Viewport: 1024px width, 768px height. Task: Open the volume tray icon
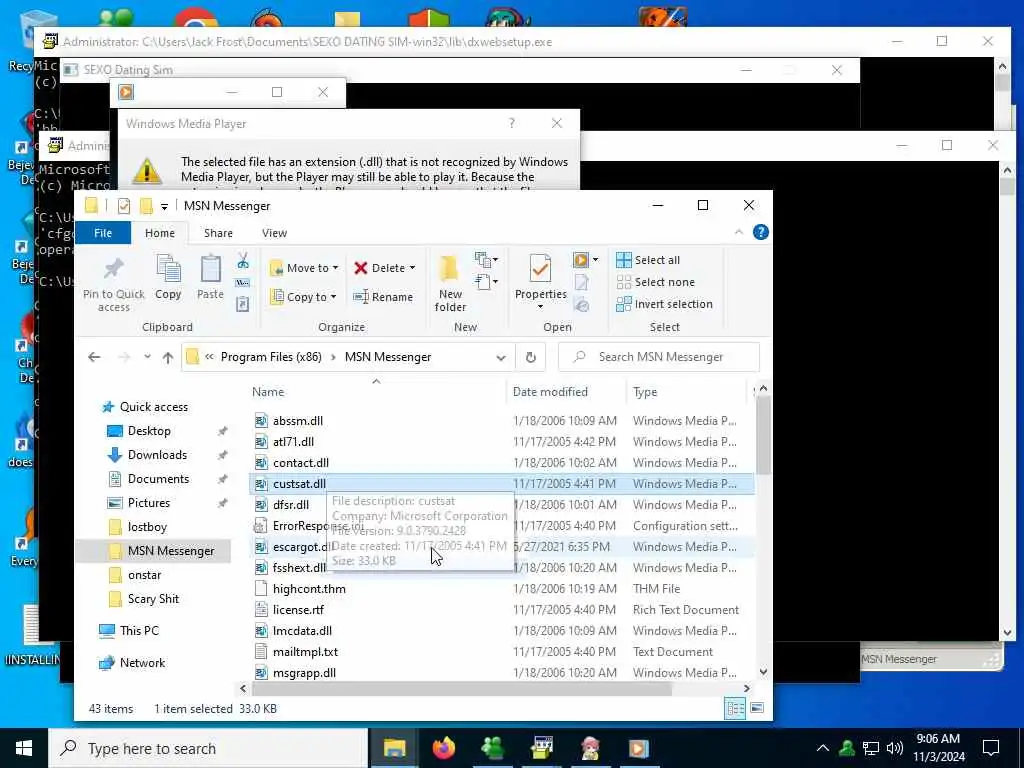coord(895,748)
